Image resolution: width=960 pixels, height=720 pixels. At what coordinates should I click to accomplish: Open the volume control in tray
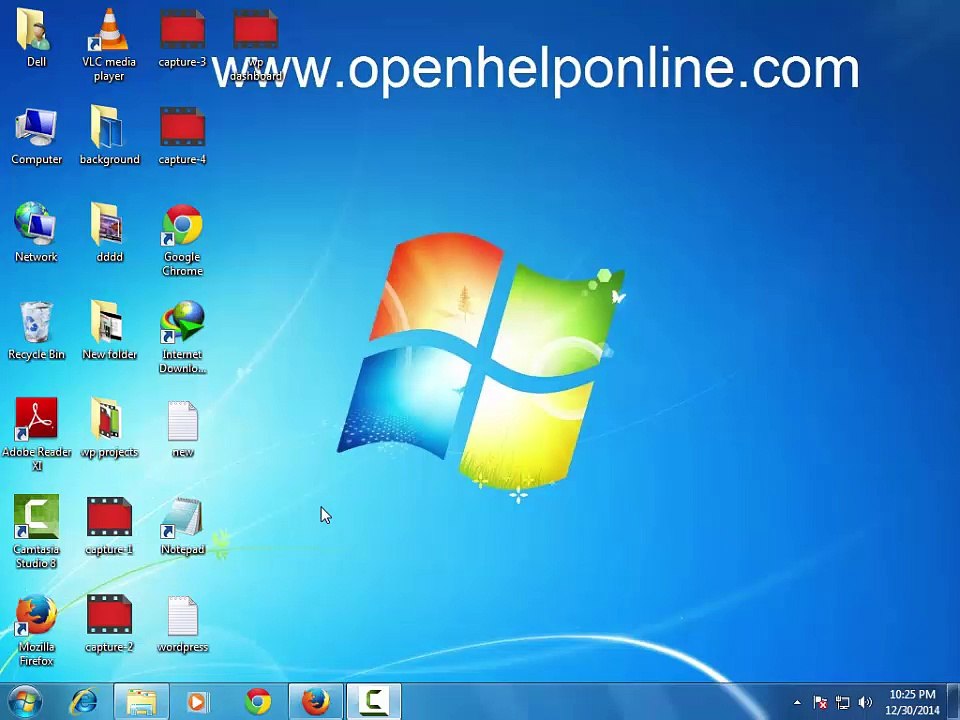[x=865, y=702]
